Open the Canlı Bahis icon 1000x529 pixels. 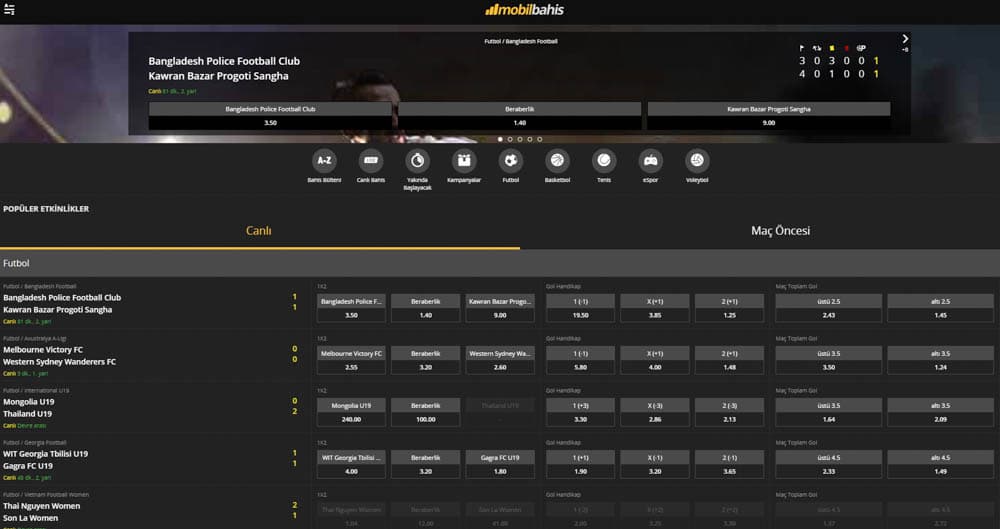click(371, 161)
